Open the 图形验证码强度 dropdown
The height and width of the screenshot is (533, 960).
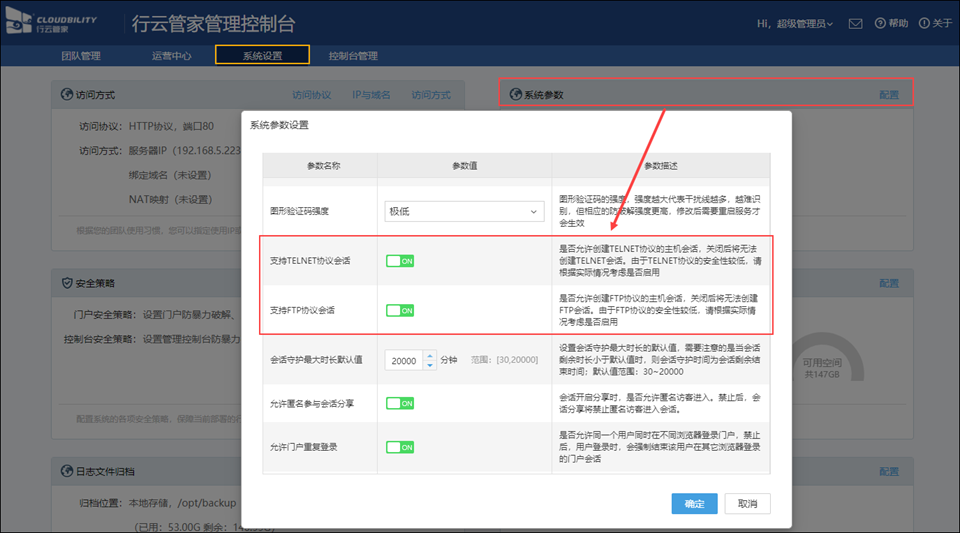pos(464,212)
